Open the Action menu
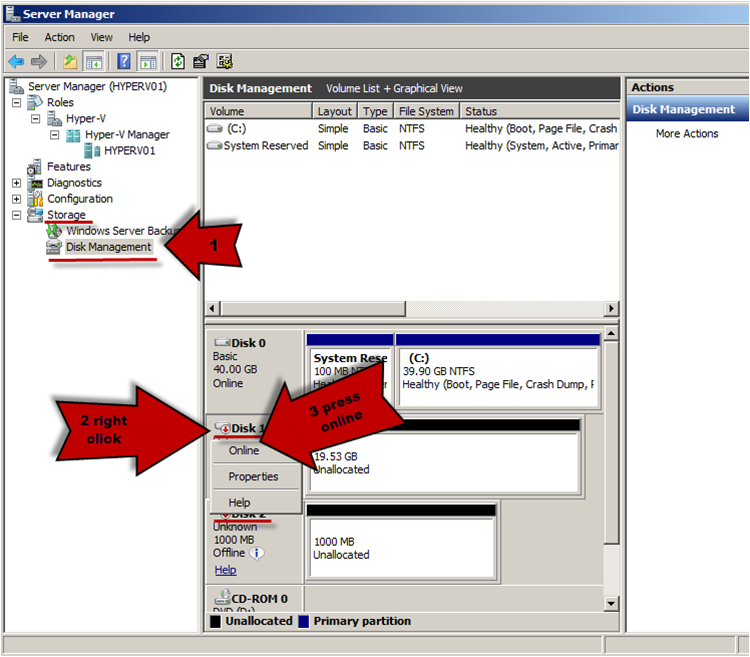This screenshot has width=750, height=657. 60,37
